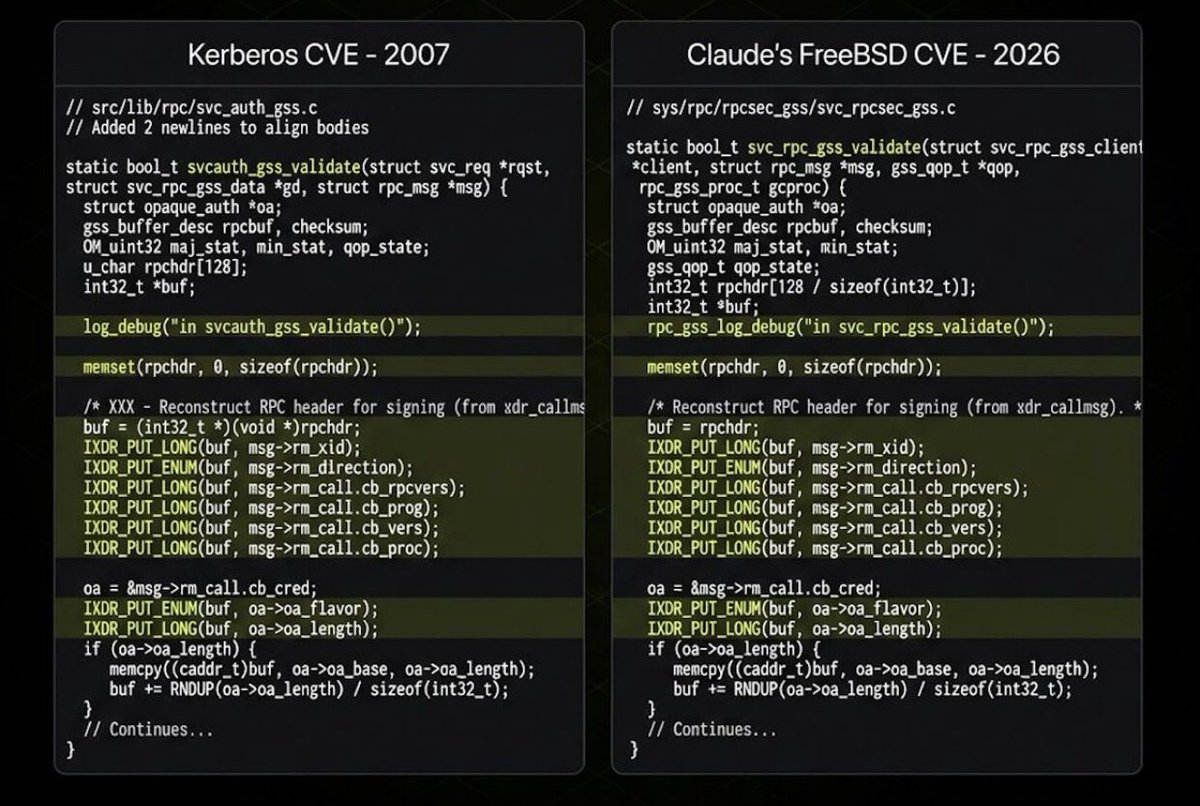Click the memcpy line in FreeBSD panel
The width and height of the screenshot is (1200, 806).
[x=886, y=669]
